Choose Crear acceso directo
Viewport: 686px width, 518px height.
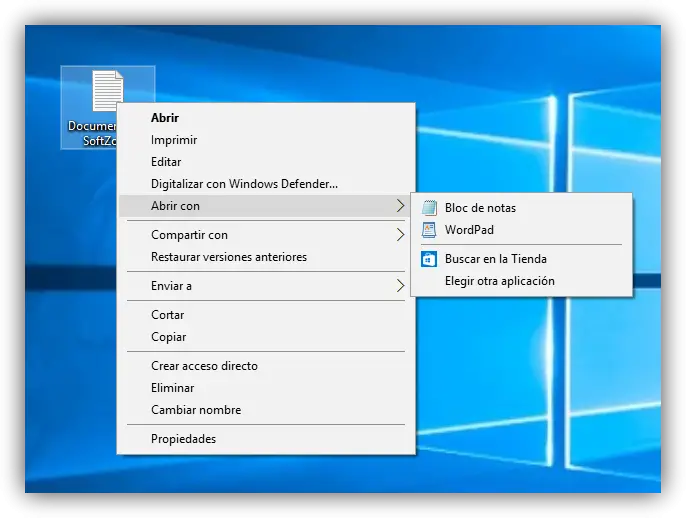266,366
